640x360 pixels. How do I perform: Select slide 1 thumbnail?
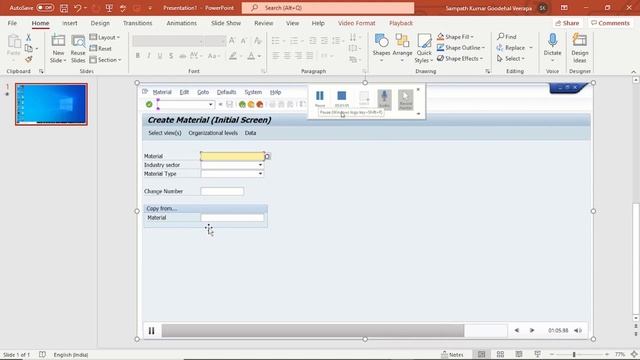pyautogui.click(x=51, y=104)
